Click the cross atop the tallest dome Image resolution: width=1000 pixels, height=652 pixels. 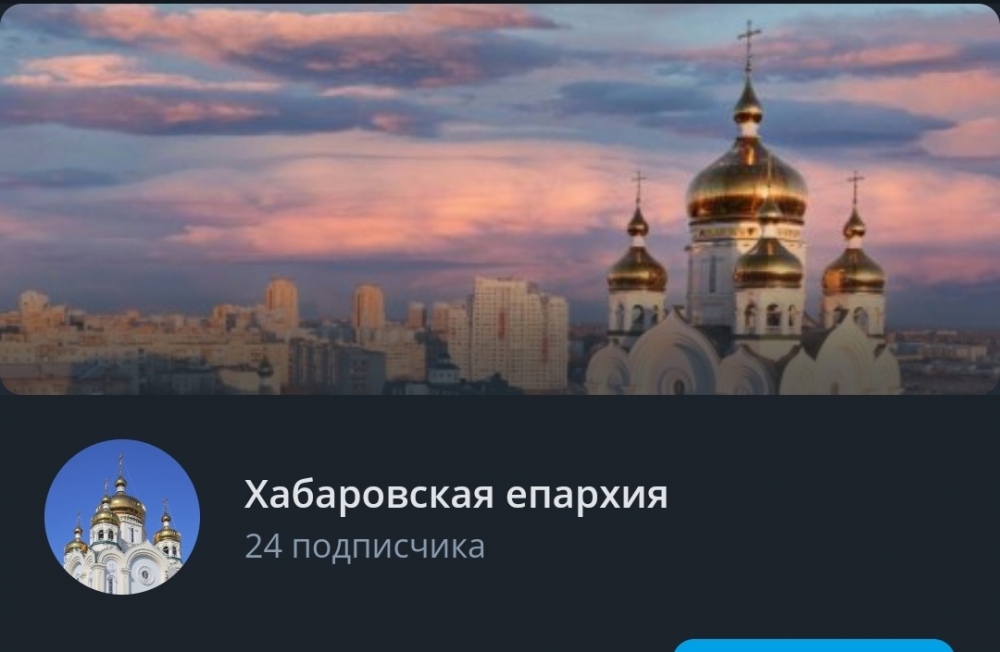[749, 46]
